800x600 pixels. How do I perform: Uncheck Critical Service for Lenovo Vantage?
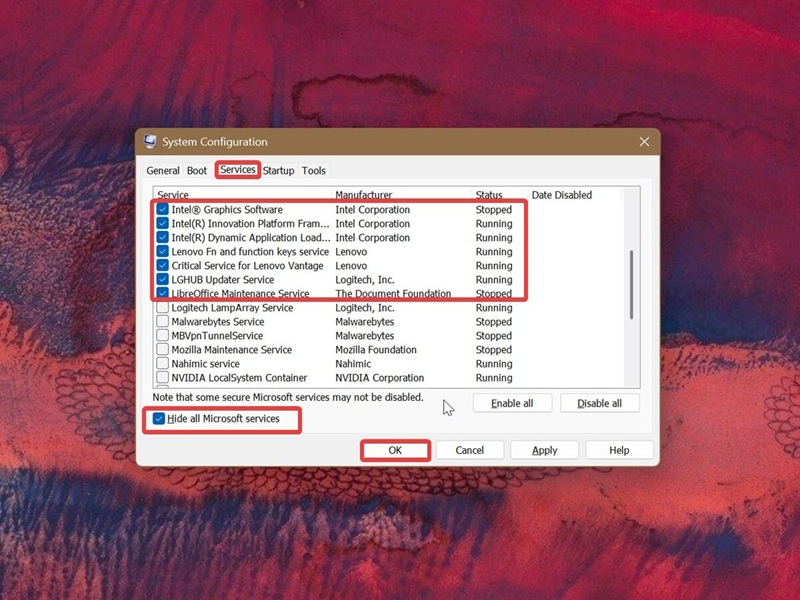pos(162,265)
